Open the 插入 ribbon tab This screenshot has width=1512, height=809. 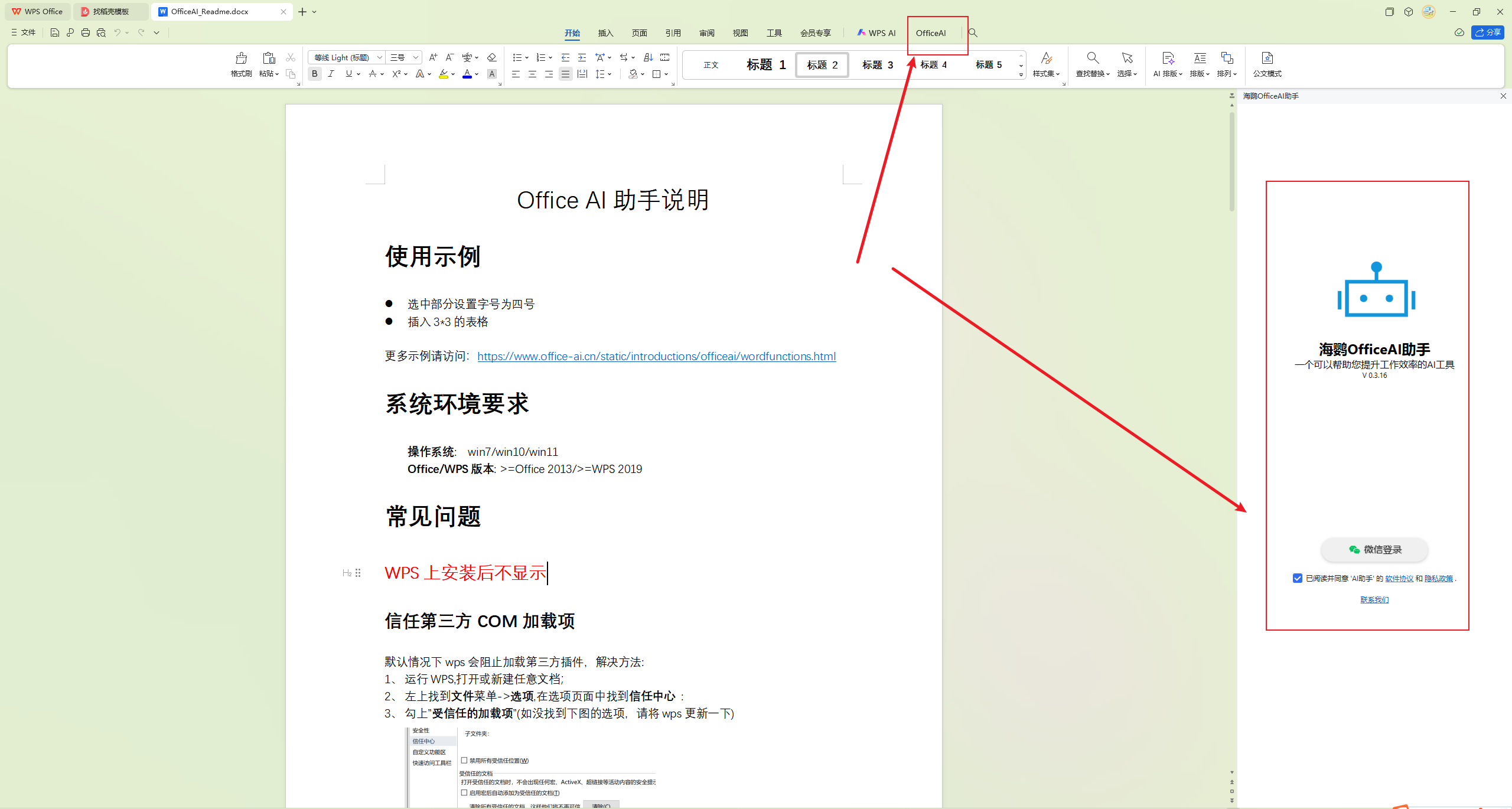[x=605, y=33]
